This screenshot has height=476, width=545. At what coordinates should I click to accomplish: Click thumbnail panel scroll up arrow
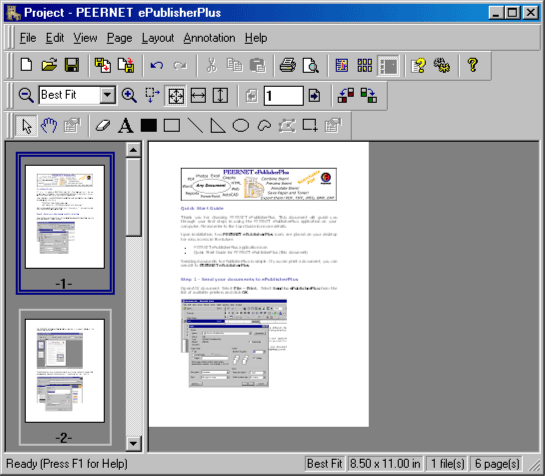click(x=133, y=150)
